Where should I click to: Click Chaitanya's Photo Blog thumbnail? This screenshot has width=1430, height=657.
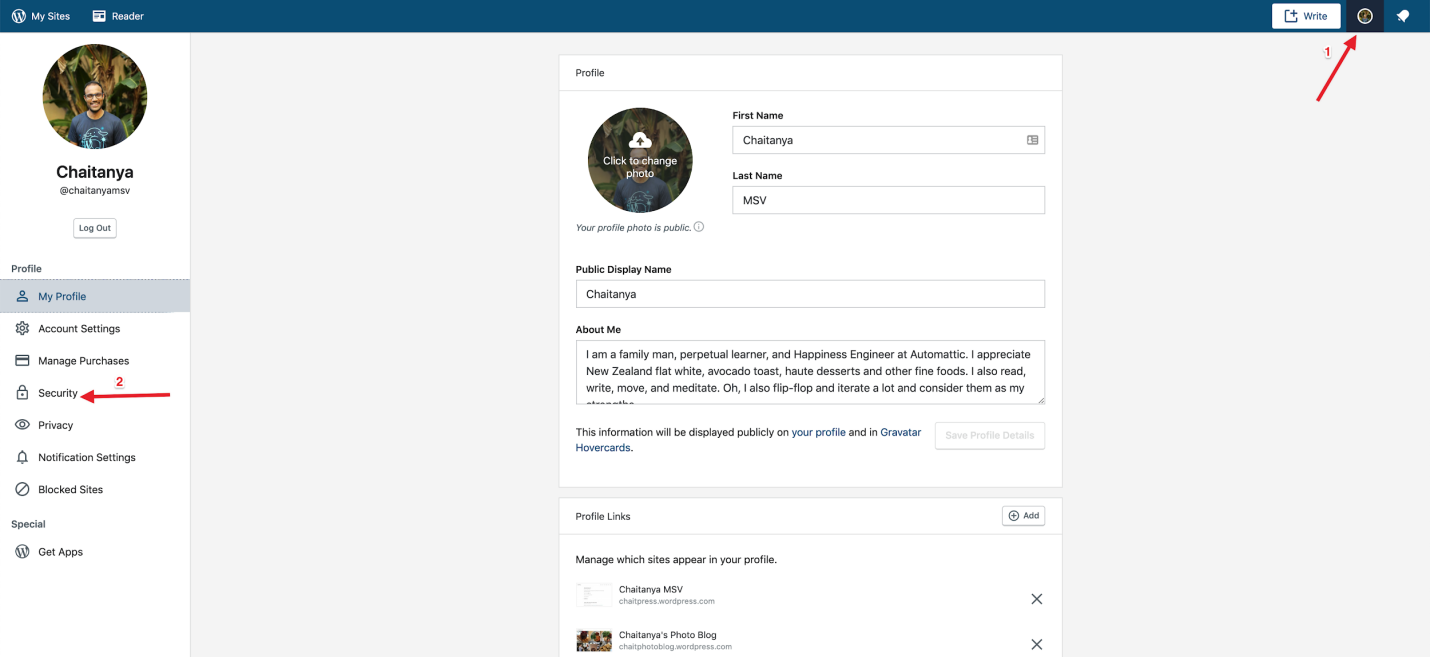pos(594,640)
